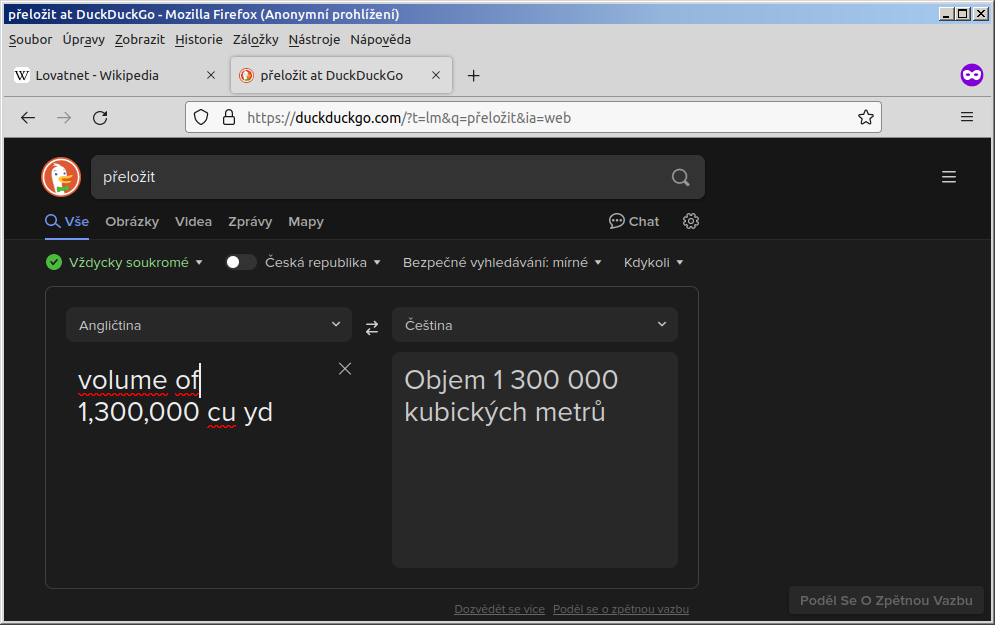Toggle the Česká republika region switch

click(240, 262)
